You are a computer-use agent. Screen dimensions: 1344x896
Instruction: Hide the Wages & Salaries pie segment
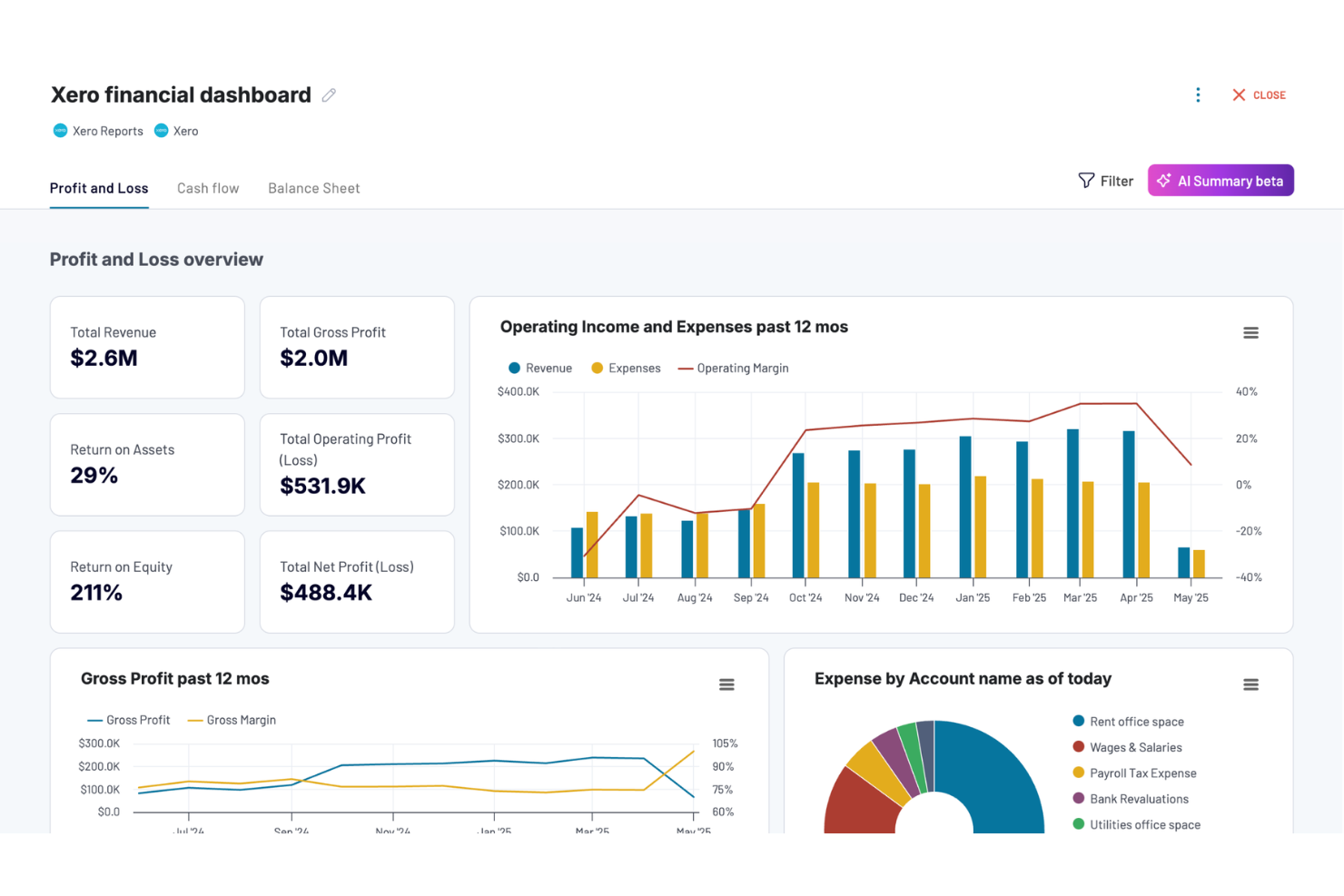(x=1128, y=747)
